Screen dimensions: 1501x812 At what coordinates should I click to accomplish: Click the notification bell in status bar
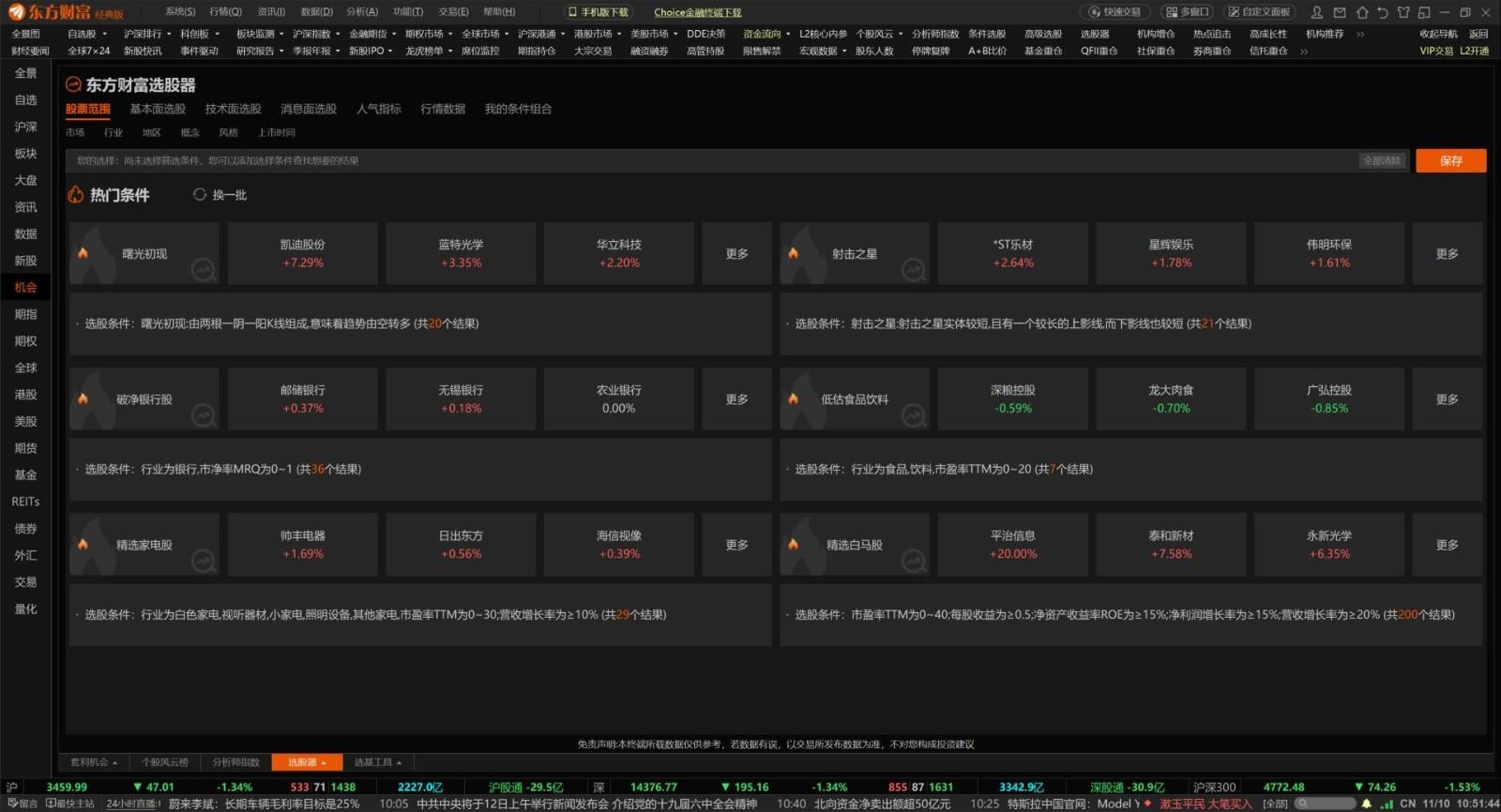pyautogui.click(x=1366, y=804)
